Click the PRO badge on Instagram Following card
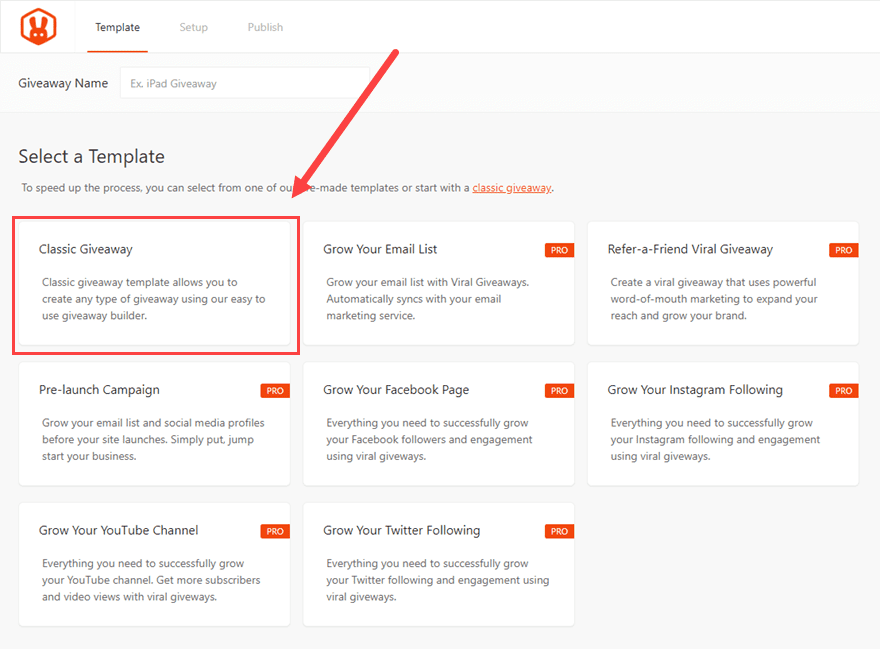This screenshot has height=649, width=880. tap(843, 391)
